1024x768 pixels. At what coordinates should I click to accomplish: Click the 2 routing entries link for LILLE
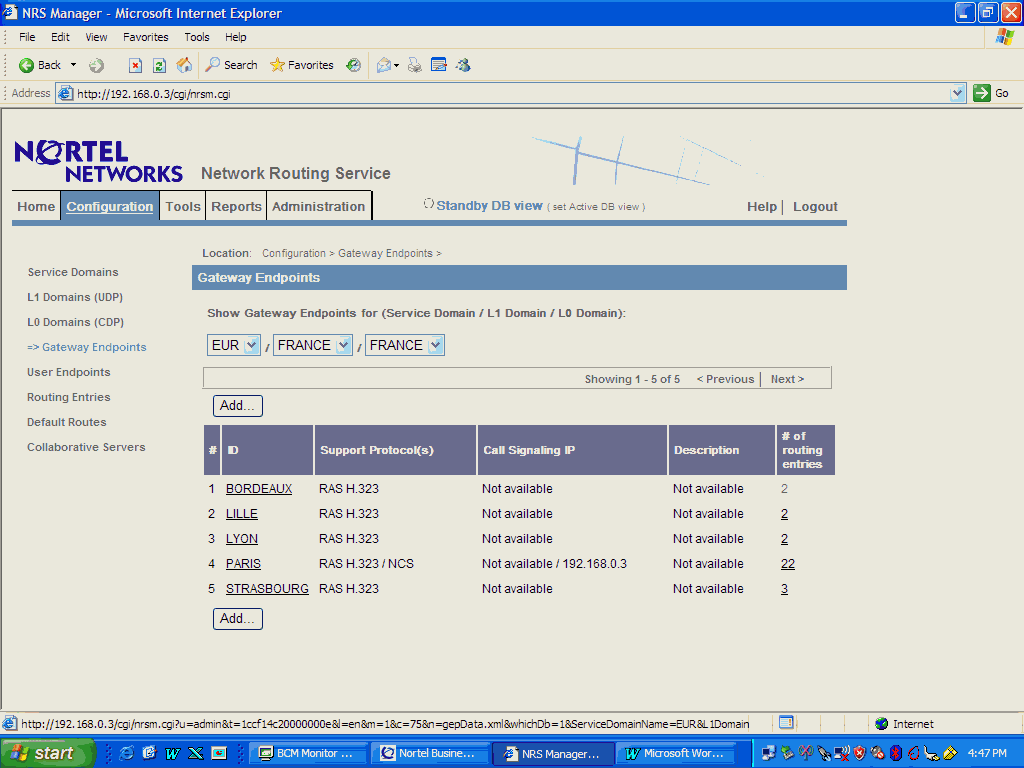(784, 514)
